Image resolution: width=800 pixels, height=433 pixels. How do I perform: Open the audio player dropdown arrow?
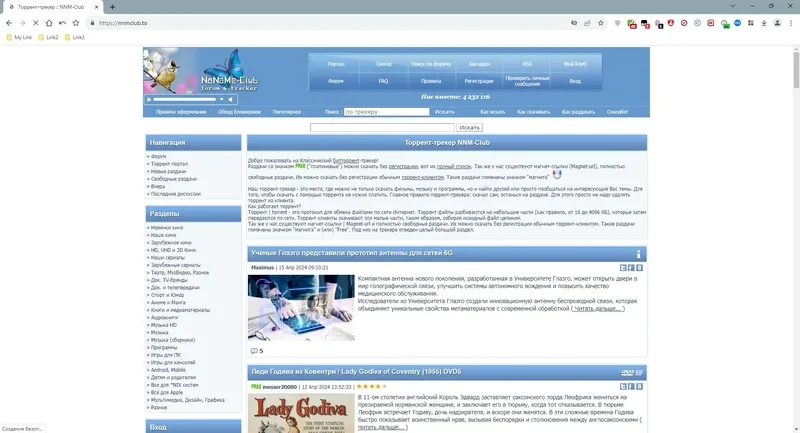221,99
